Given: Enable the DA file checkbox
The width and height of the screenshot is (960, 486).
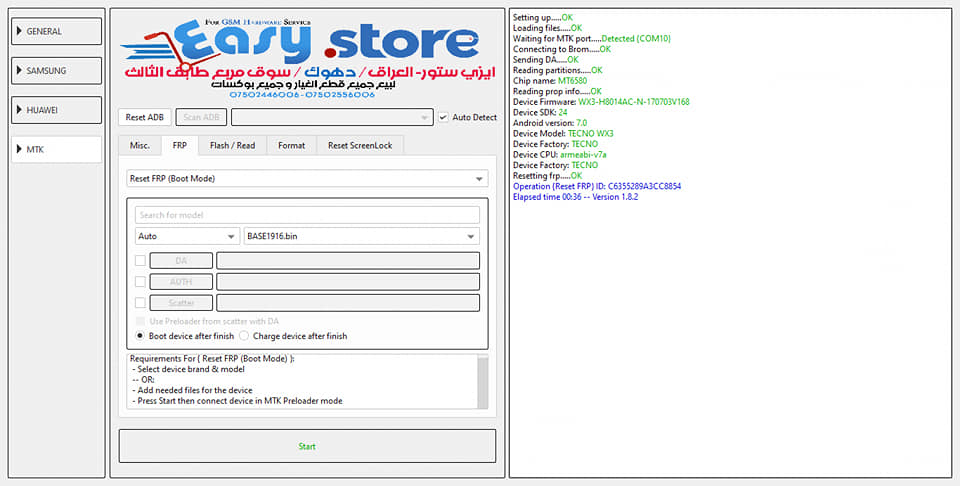Looking at the screenshot, I should tap(140, 261).
